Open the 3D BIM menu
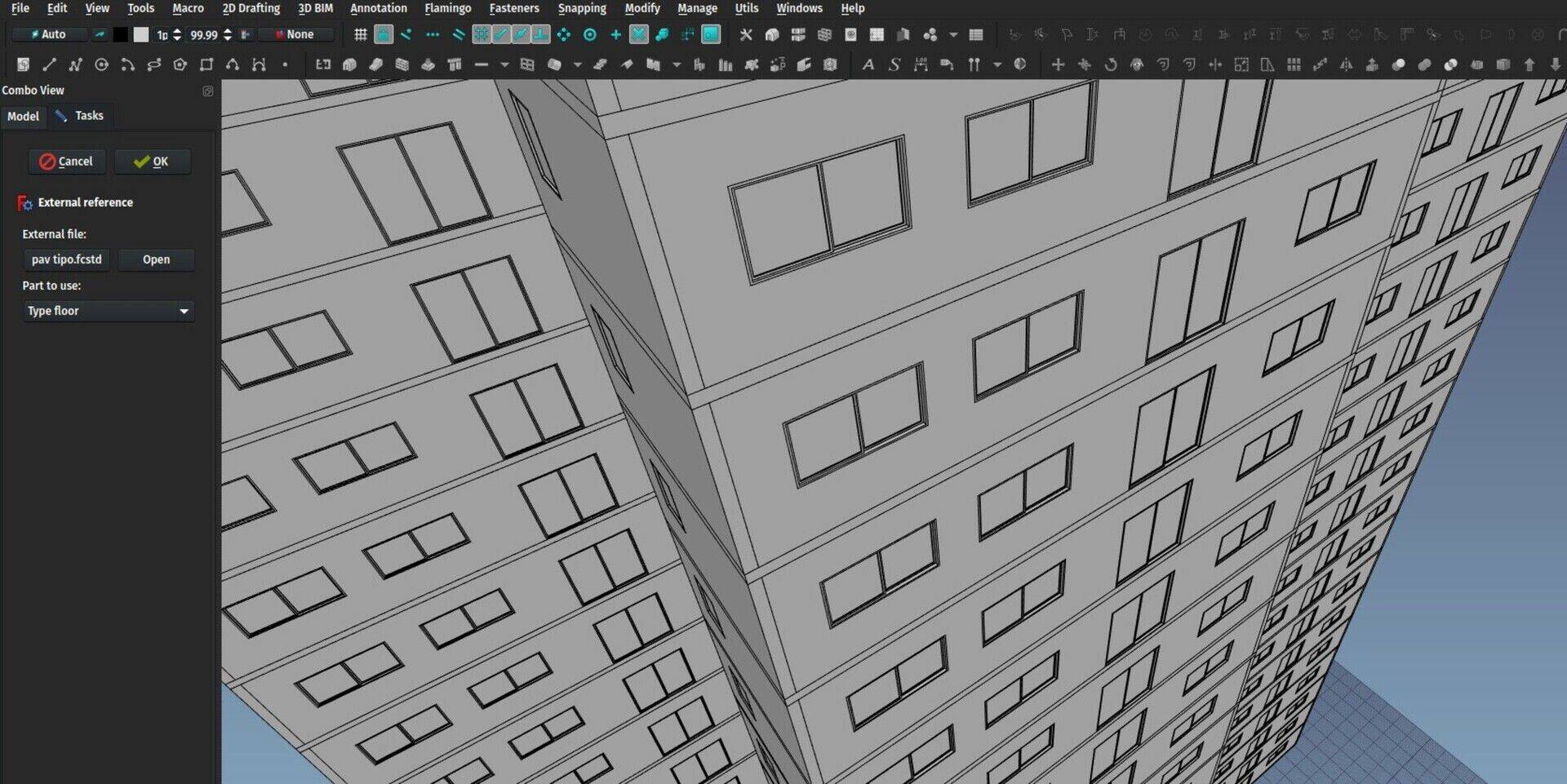This screenshot has width=1567, height=784. [315, 8]
